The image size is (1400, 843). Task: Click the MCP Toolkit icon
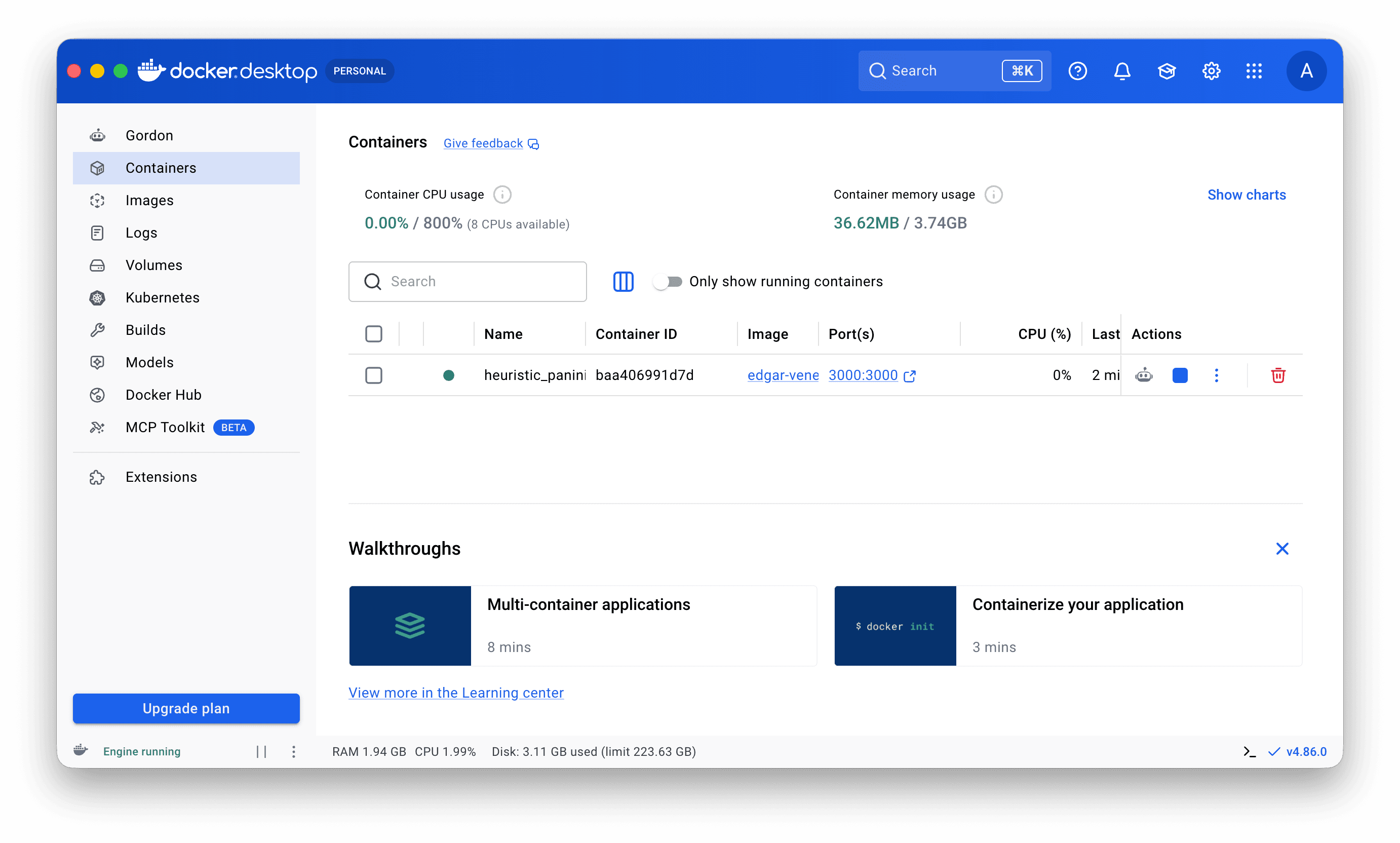[x=97, y=427]
